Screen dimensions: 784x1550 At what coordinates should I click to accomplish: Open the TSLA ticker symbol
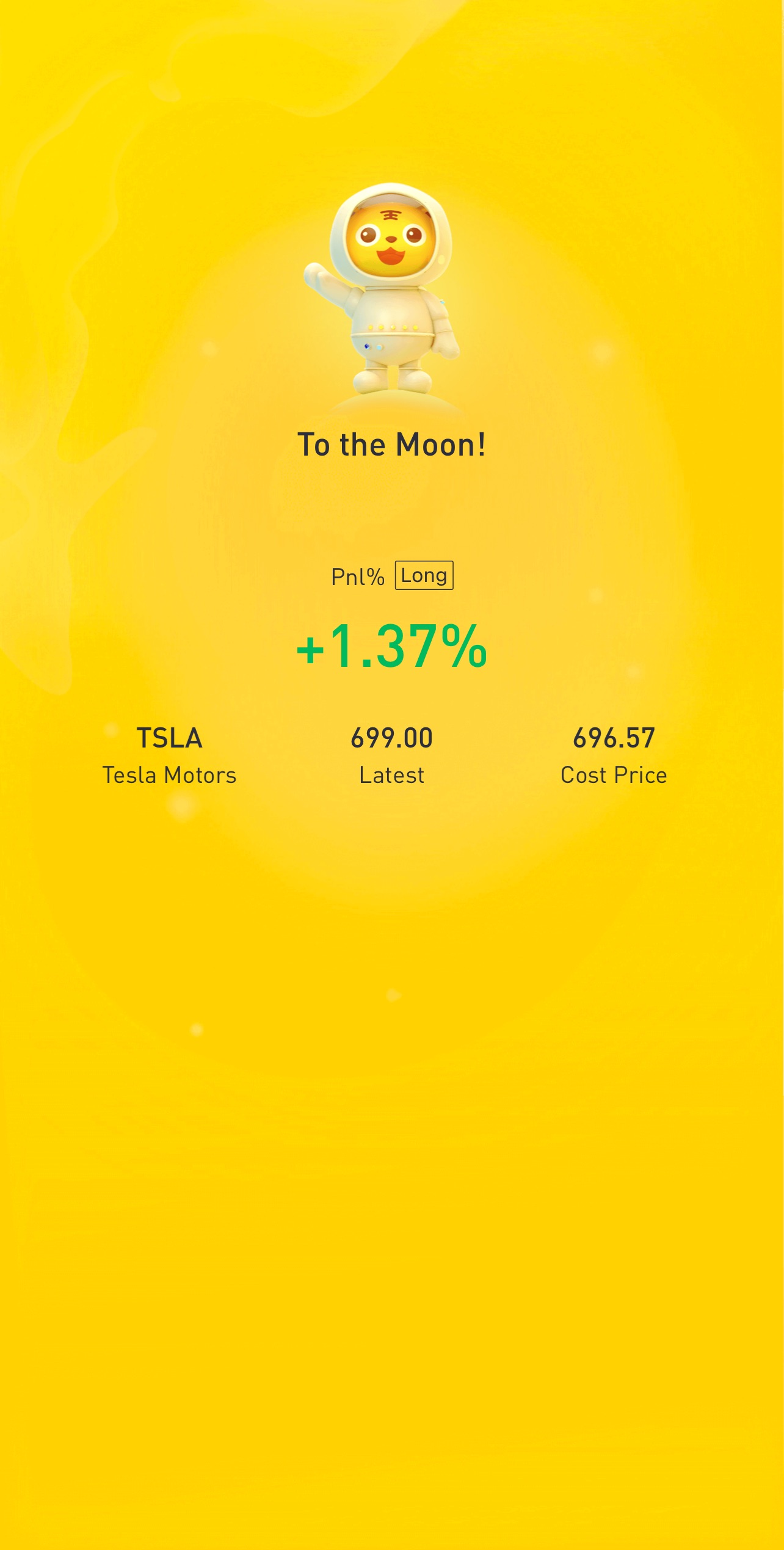tap(169, 738)
